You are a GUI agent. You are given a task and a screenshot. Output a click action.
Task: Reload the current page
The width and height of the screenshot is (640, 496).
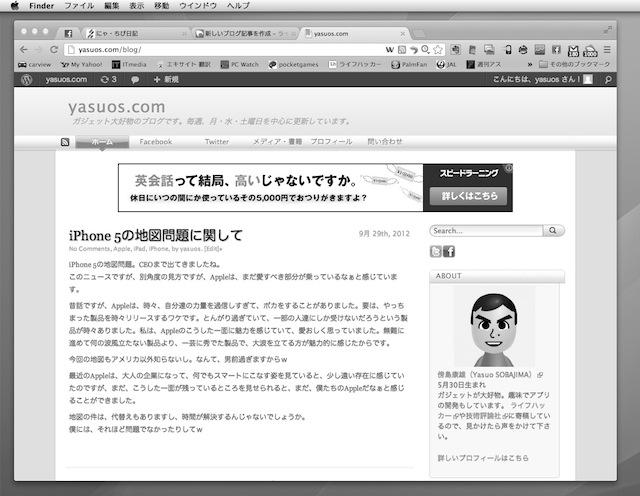[53, 49]
